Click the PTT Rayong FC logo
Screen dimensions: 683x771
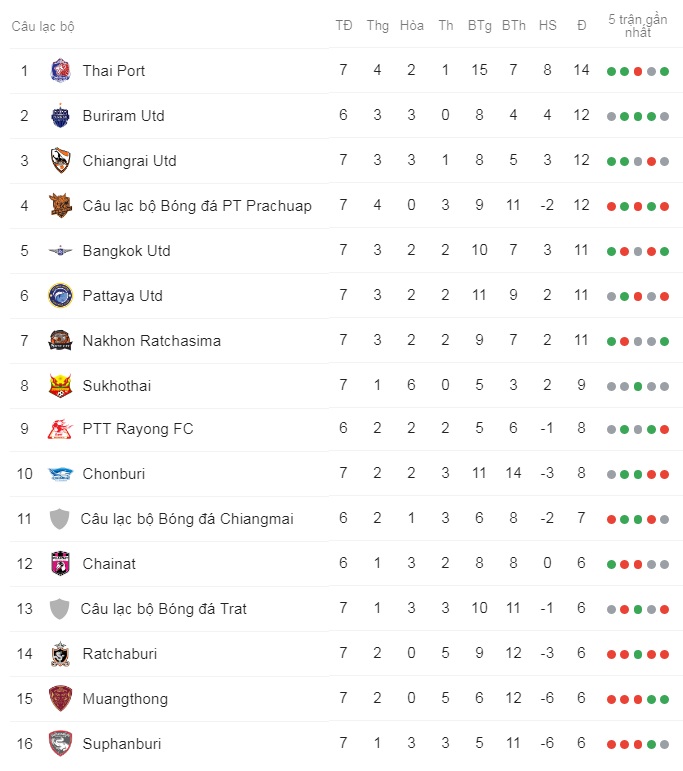coord(60,430)
